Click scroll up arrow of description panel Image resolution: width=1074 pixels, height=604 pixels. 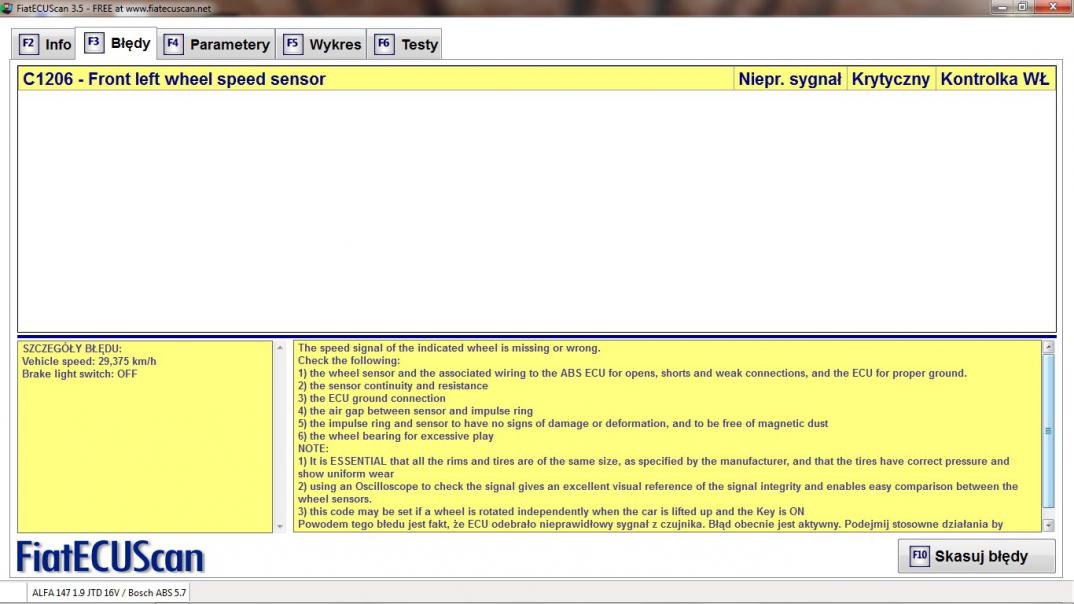(x=1048, y=348)
